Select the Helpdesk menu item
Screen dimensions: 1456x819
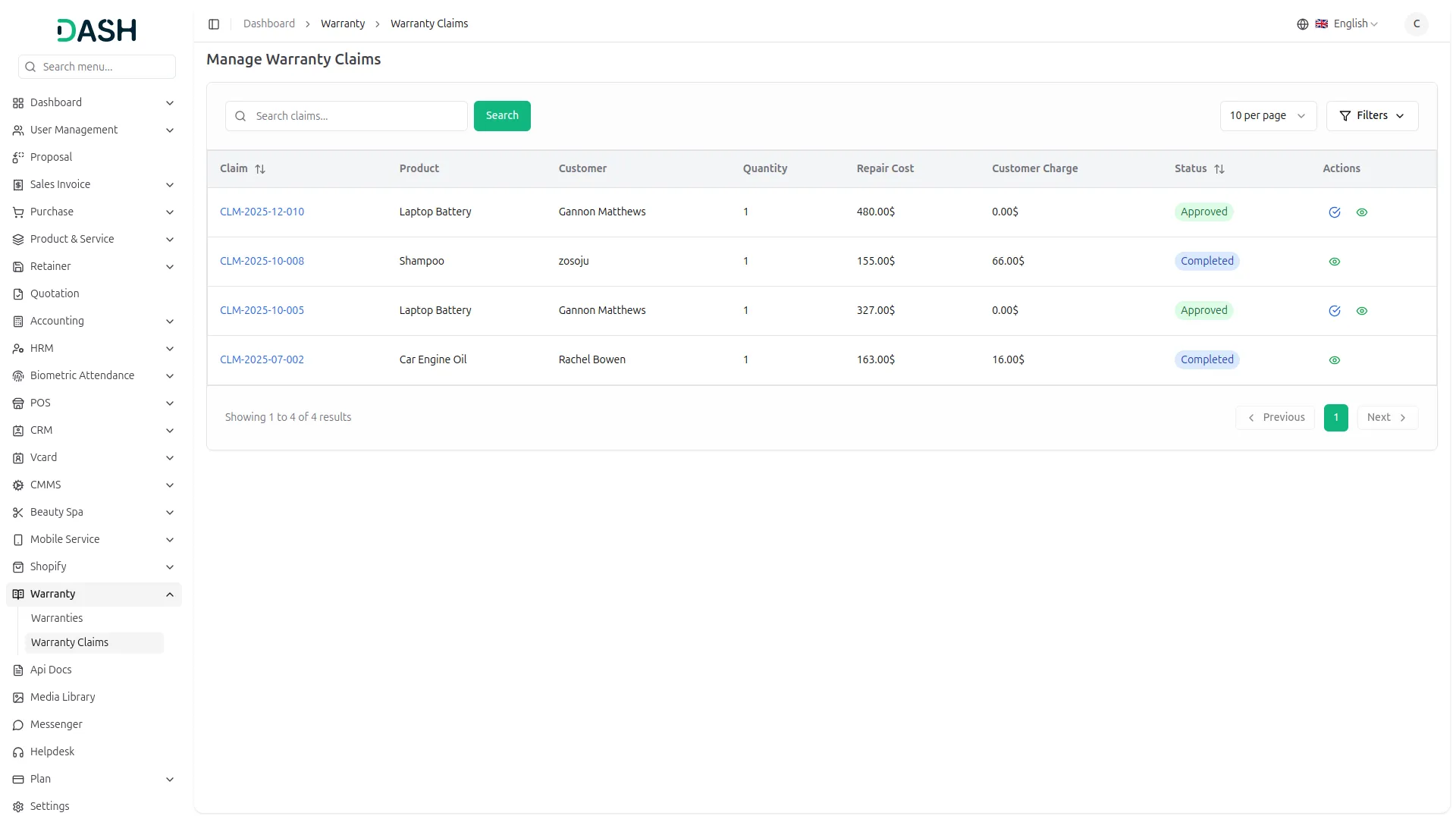[x=52, y=752]
